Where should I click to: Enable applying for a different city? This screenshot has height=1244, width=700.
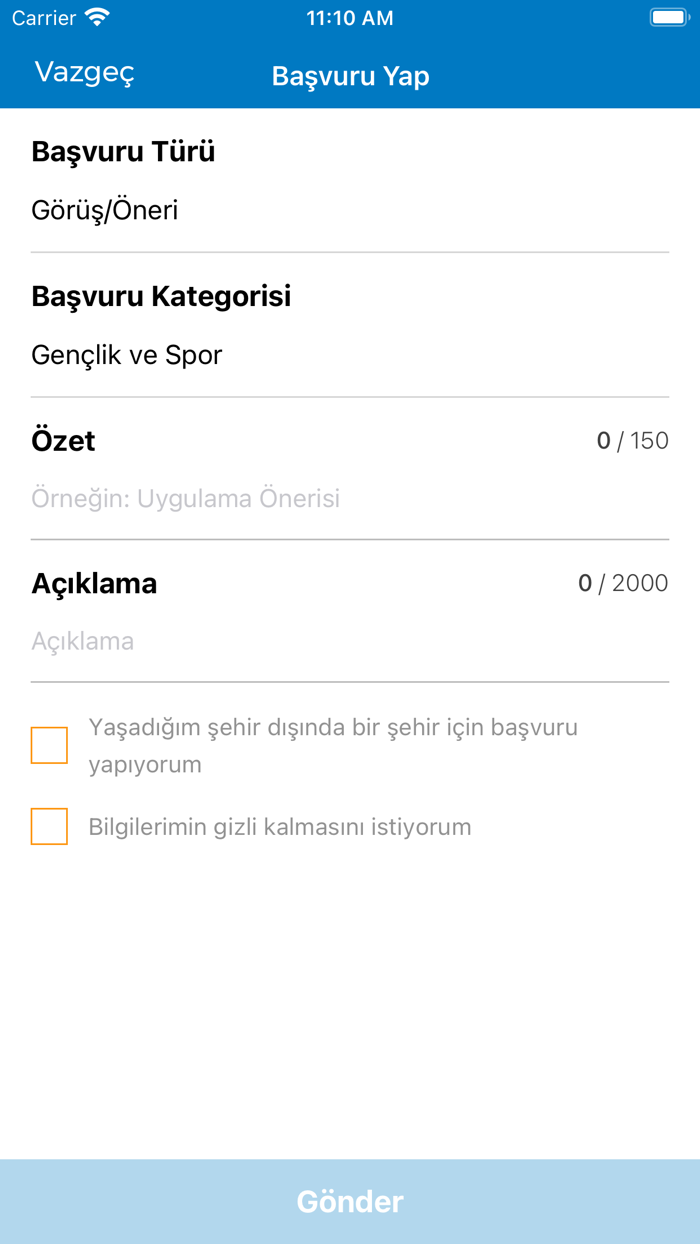pos(49,744)
